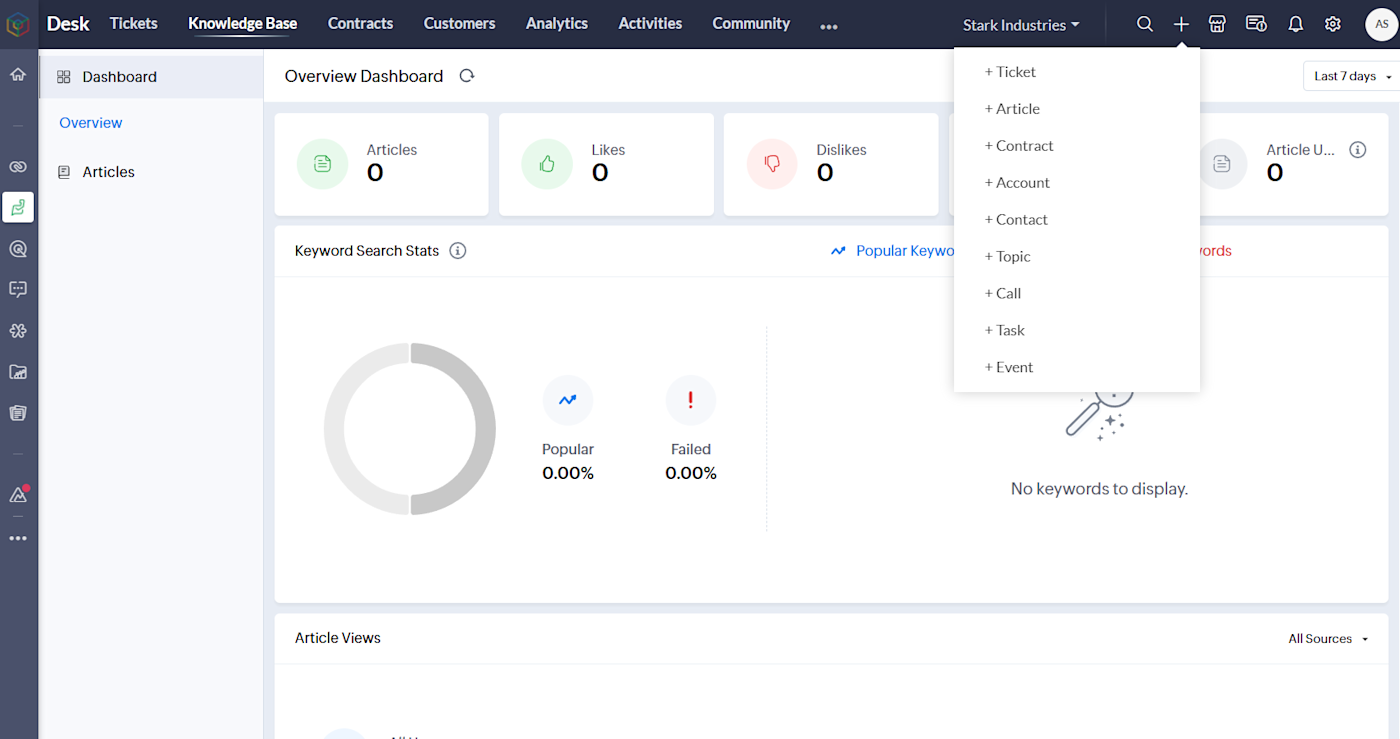This screenshot has width=1400, height=739.
Task: Click the puzzle piece icon in left sidebar
Action: [x=18, y=331]
